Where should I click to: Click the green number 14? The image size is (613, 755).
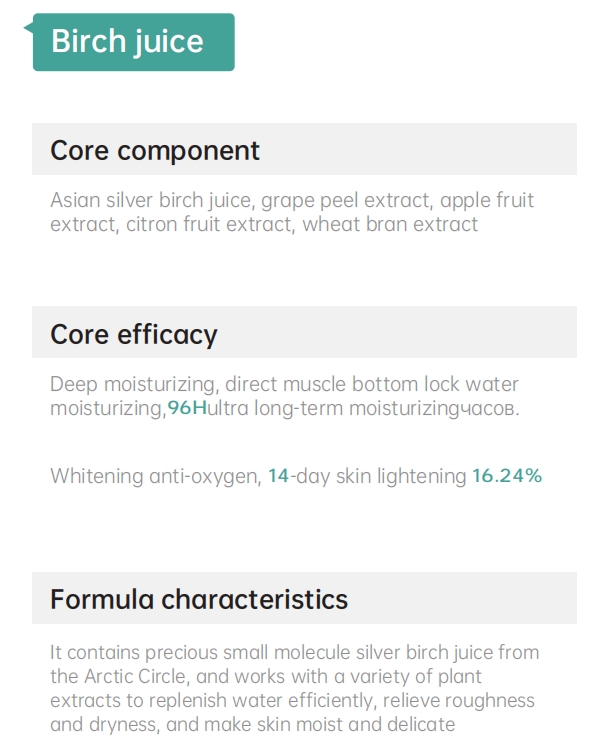[278, 476]
